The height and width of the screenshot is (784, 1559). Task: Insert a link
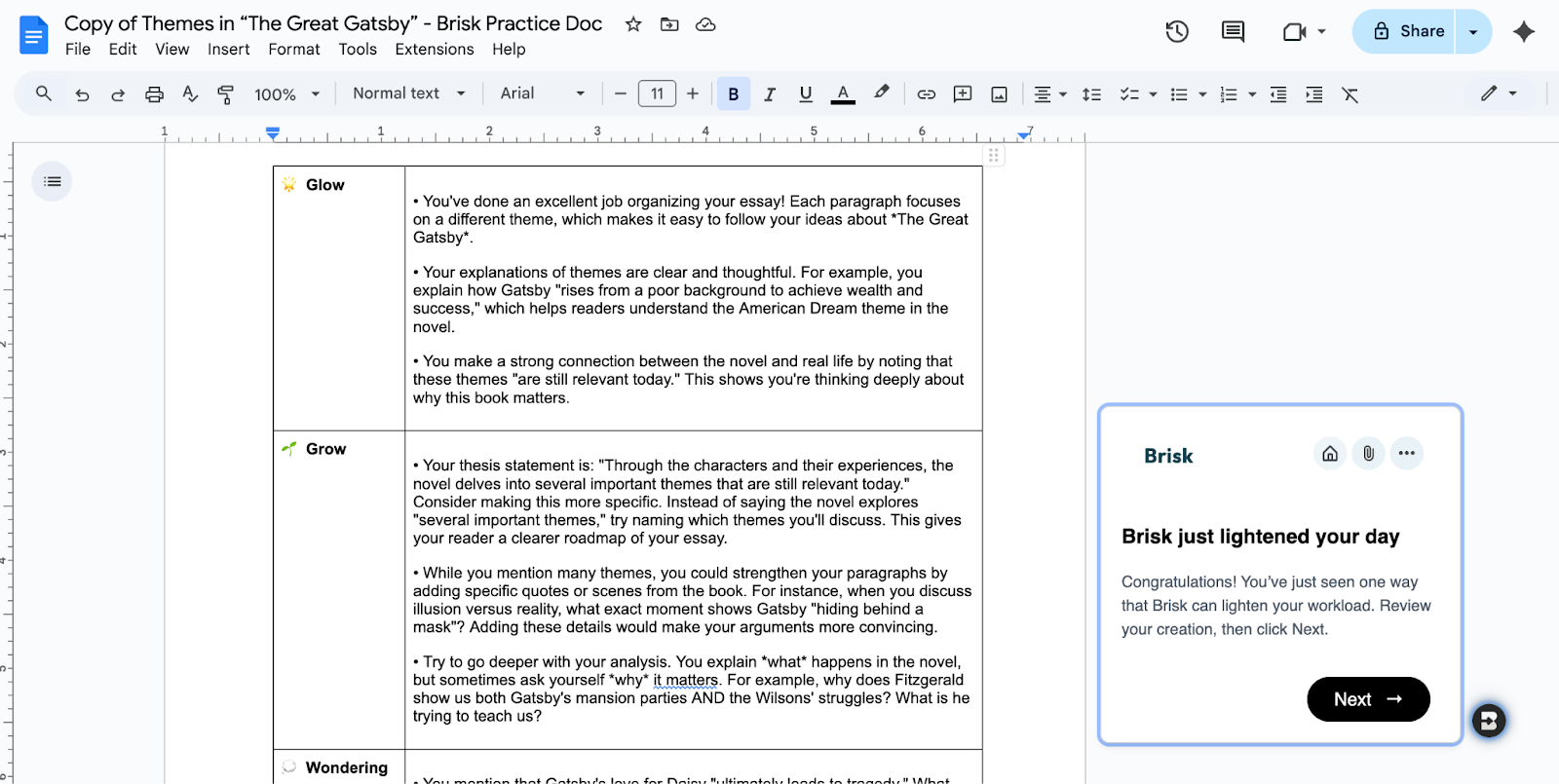click(926, 94)
